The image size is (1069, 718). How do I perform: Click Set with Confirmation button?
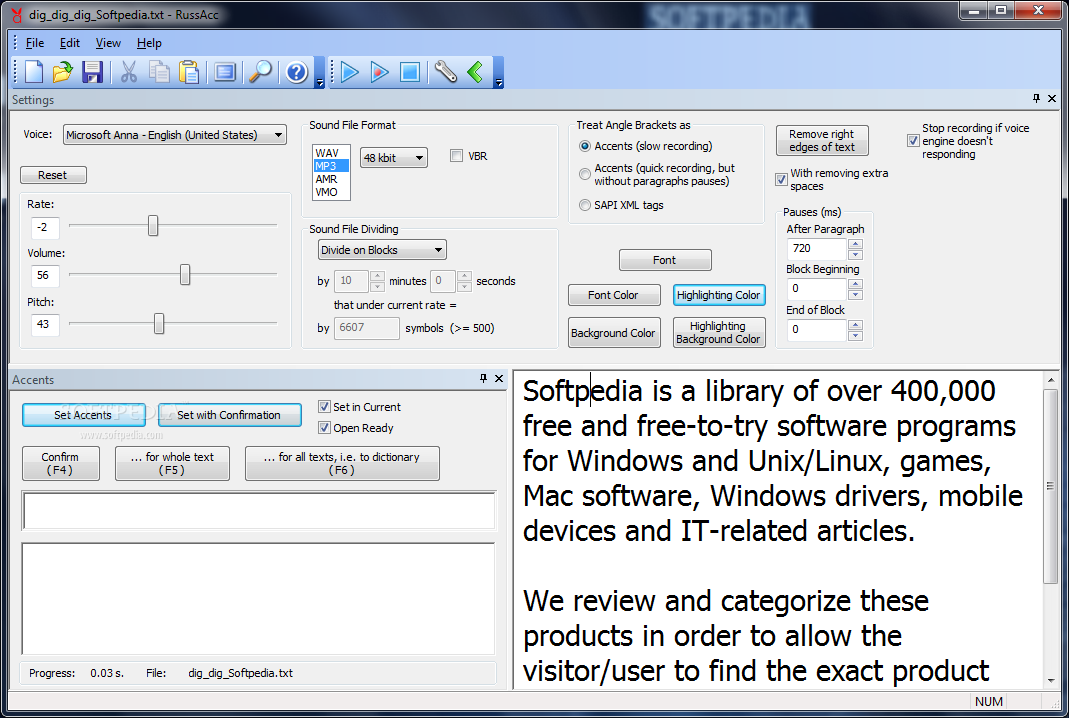point(229,415)
